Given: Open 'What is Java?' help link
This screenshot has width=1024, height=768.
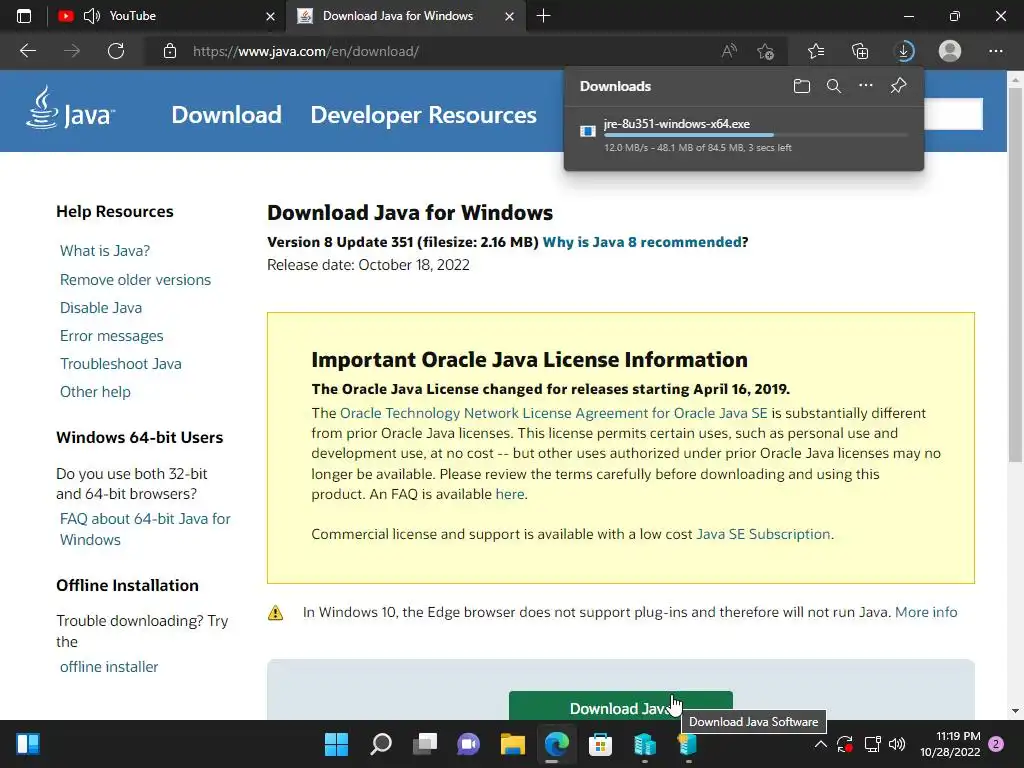Looking at the screenshot, I should [104, 251].
